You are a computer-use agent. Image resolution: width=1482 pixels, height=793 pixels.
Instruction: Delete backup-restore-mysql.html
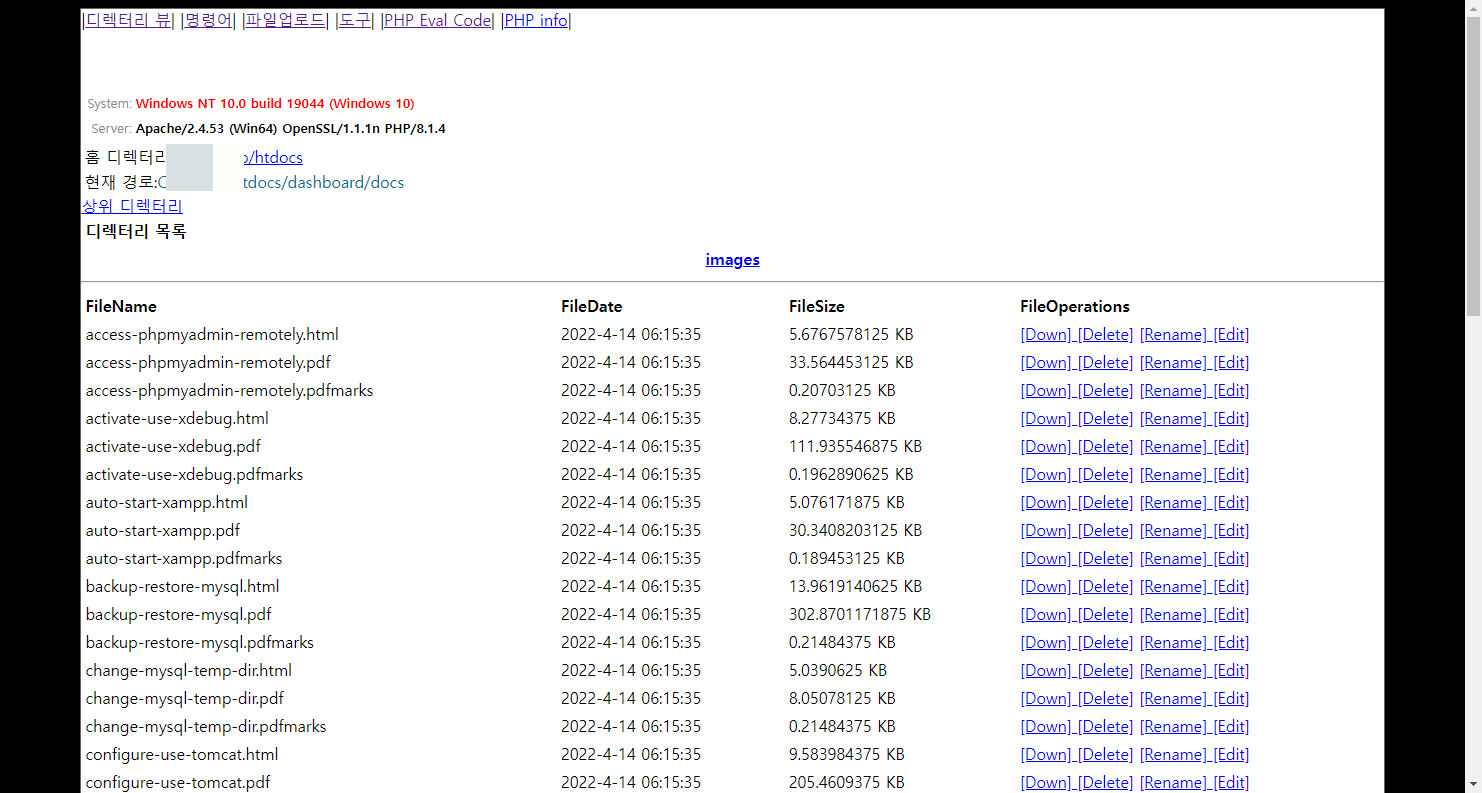1105,586
